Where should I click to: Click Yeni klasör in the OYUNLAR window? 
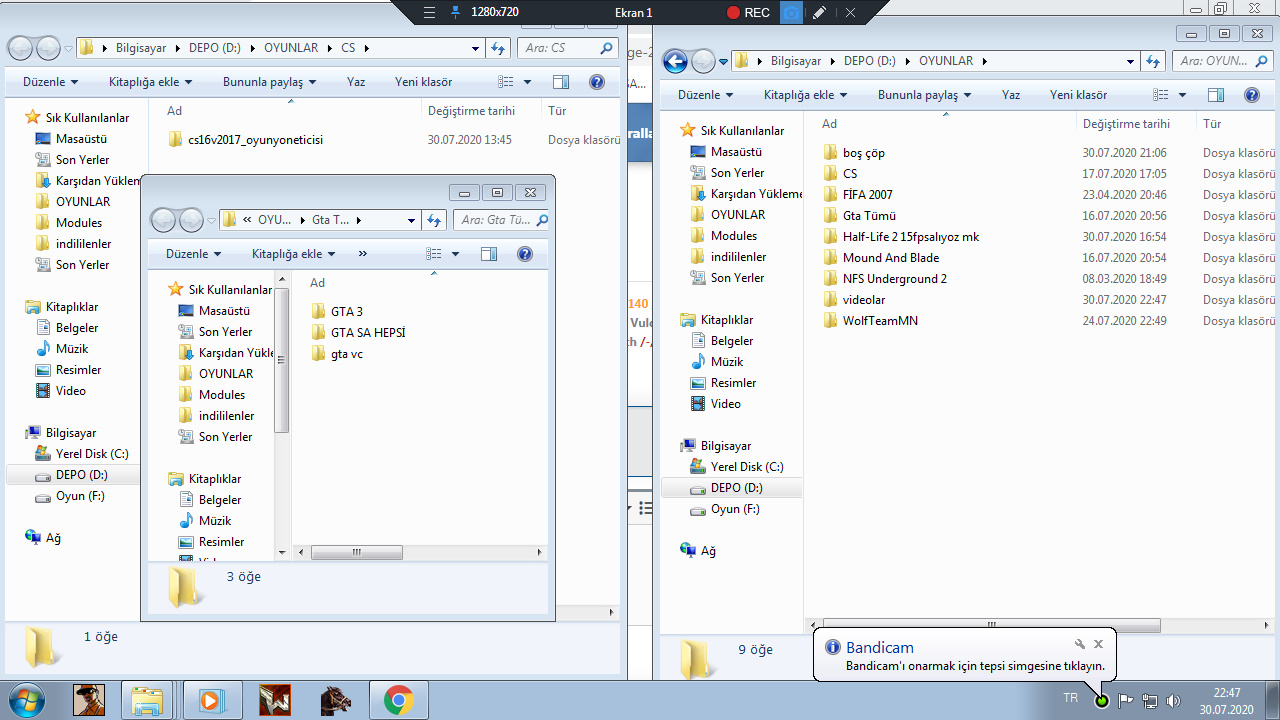coord(1078,95)
